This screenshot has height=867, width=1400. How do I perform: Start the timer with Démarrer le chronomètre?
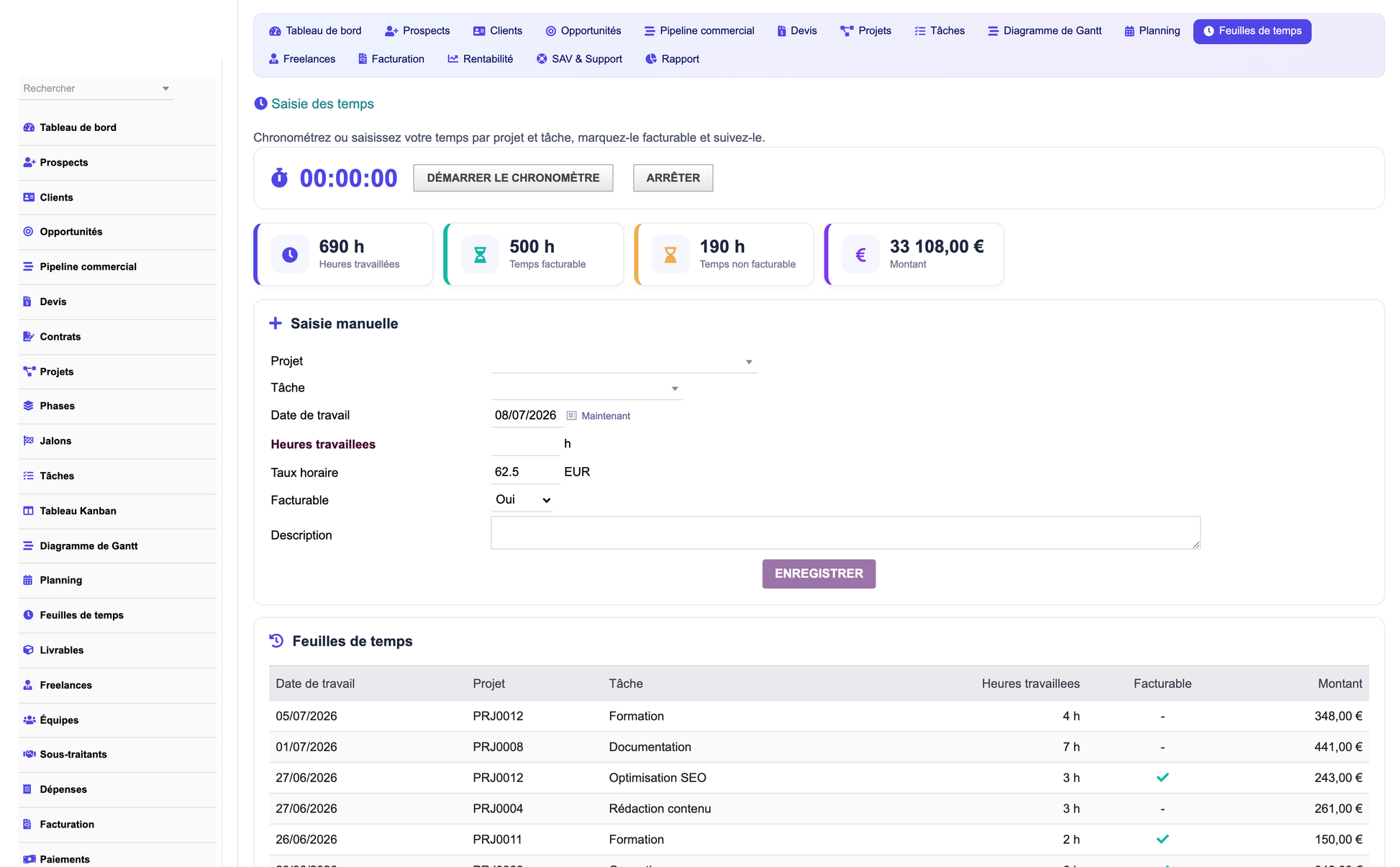(513, 178)
